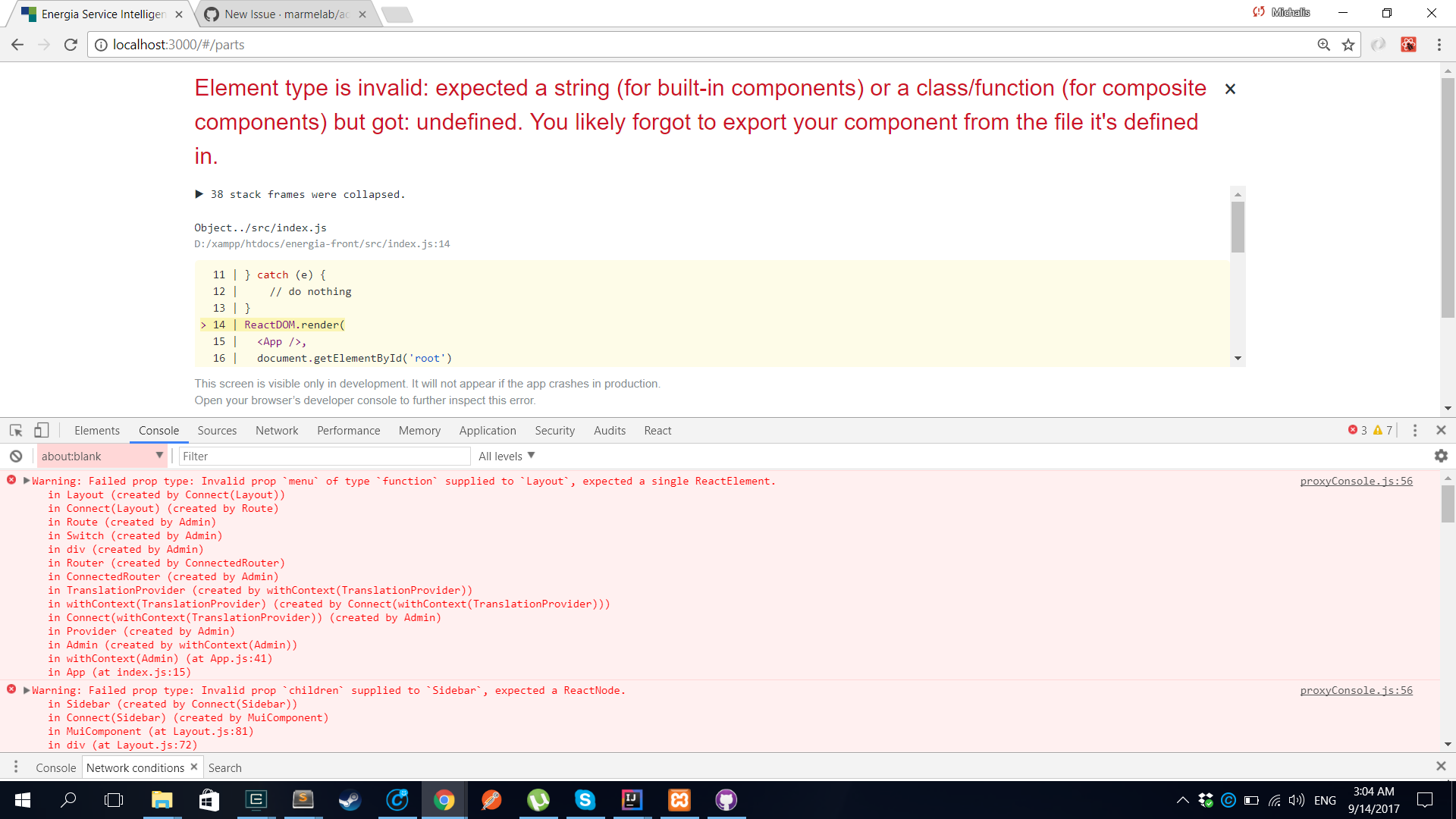The width and height of the screenshot is (1456, 819).
Task: Switch to the Network tab
Action: pos(277,430)
